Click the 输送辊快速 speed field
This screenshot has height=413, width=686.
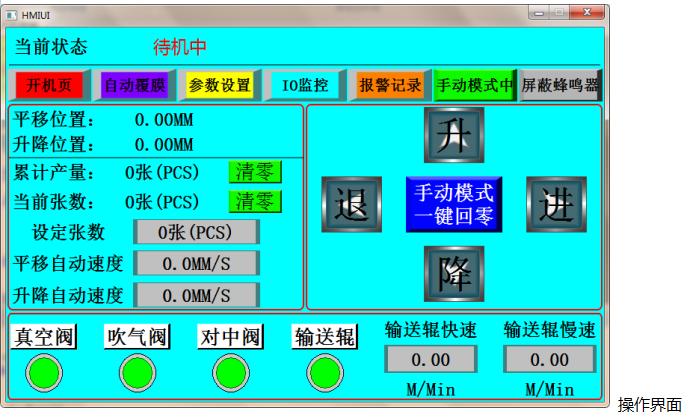point(430,359)
